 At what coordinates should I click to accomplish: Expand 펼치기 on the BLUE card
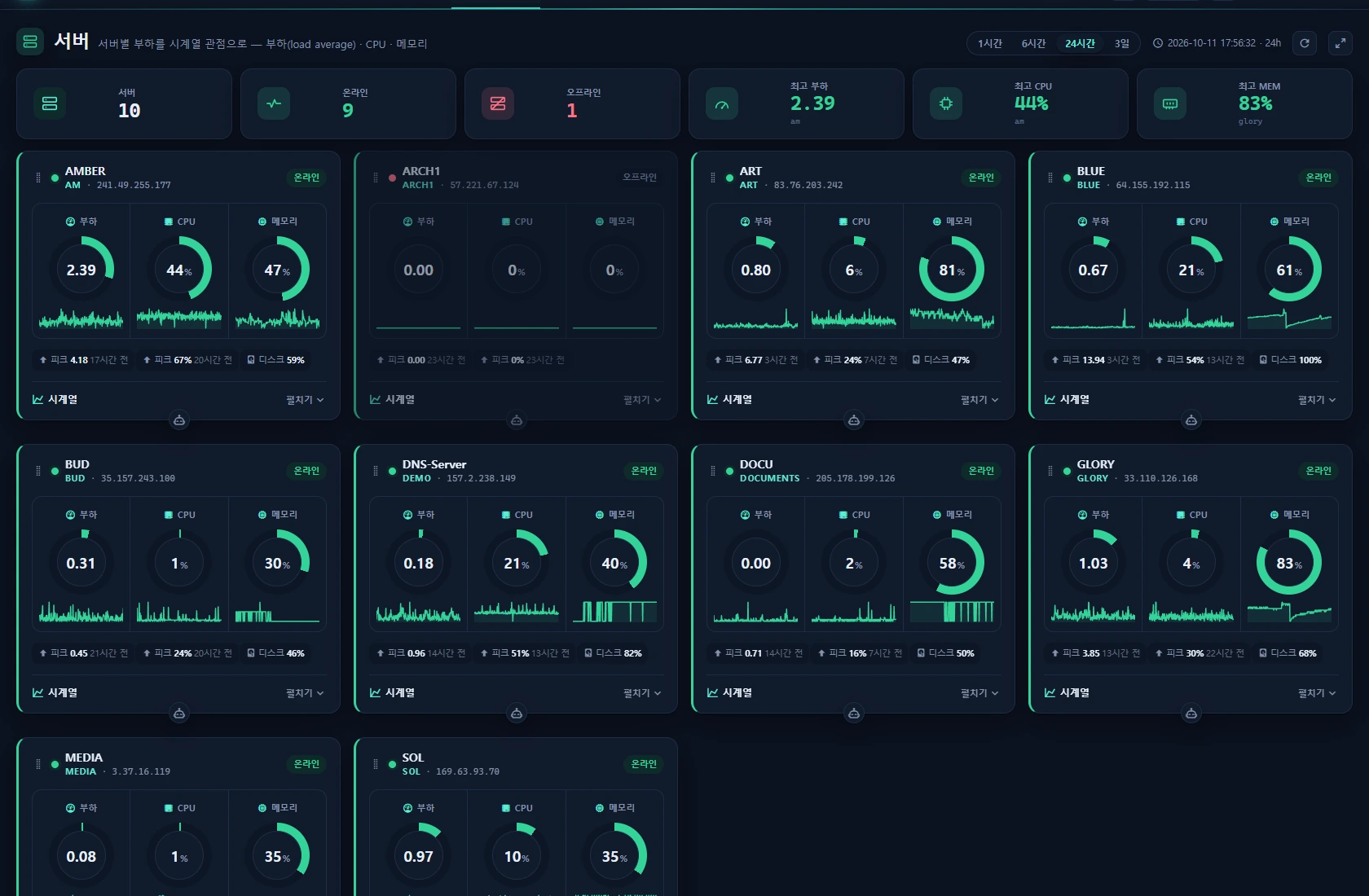click(x=1317, y=400)
